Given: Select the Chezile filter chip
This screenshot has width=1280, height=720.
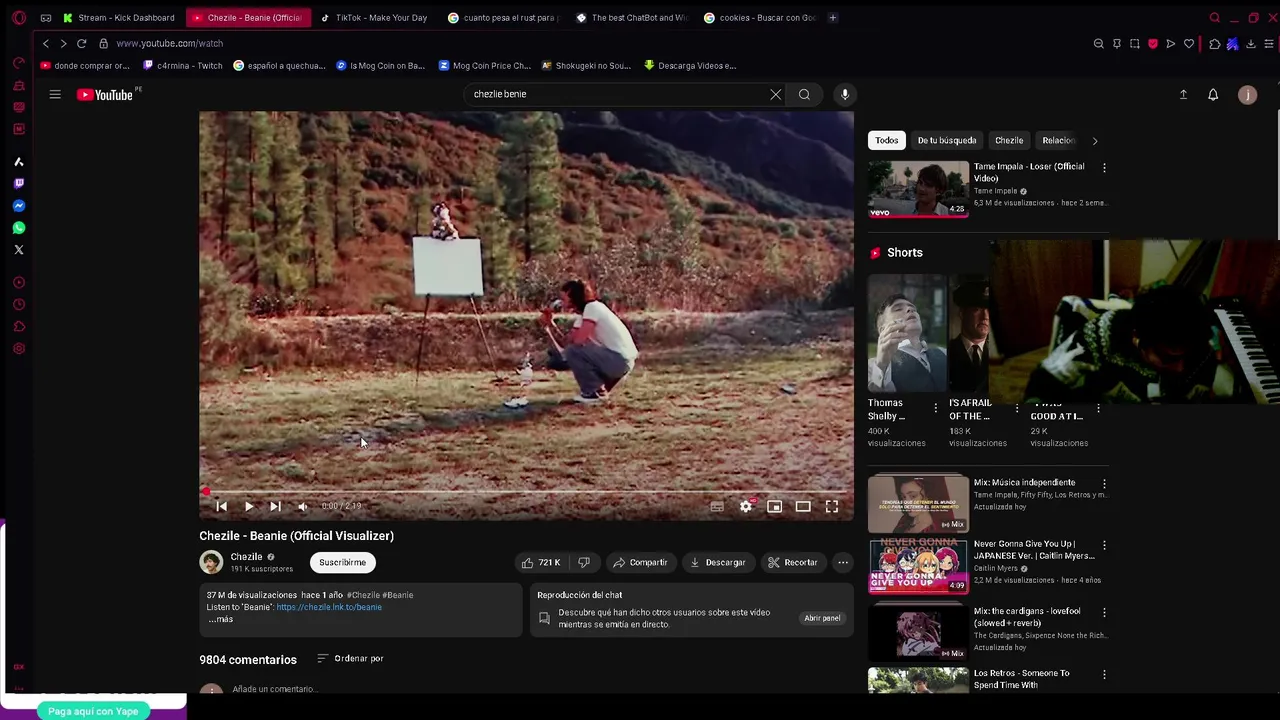Looking at the screenshot, I should tap(1009, 140).
